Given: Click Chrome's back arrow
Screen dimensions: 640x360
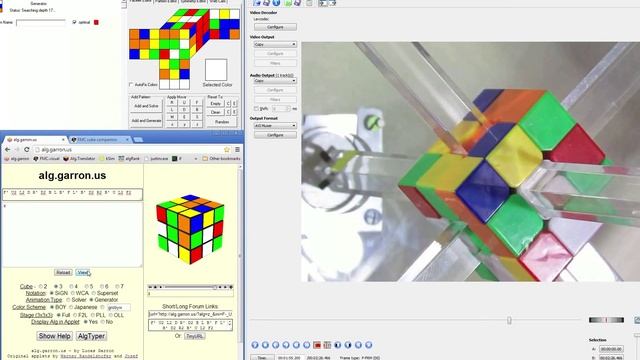Looking at the screenshot, I should click(x=7, y=149).
